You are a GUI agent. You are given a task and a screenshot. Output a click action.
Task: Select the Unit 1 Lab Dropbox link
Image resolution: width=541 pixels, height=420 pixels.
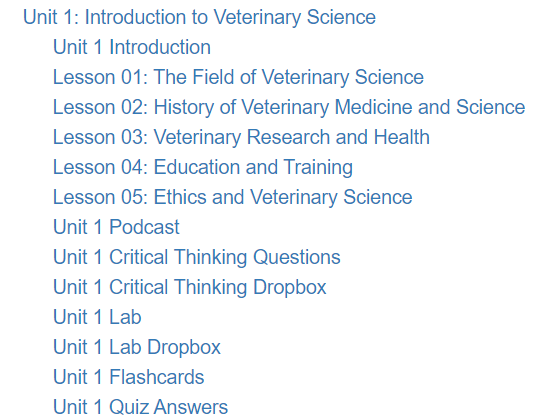[137, 348]
